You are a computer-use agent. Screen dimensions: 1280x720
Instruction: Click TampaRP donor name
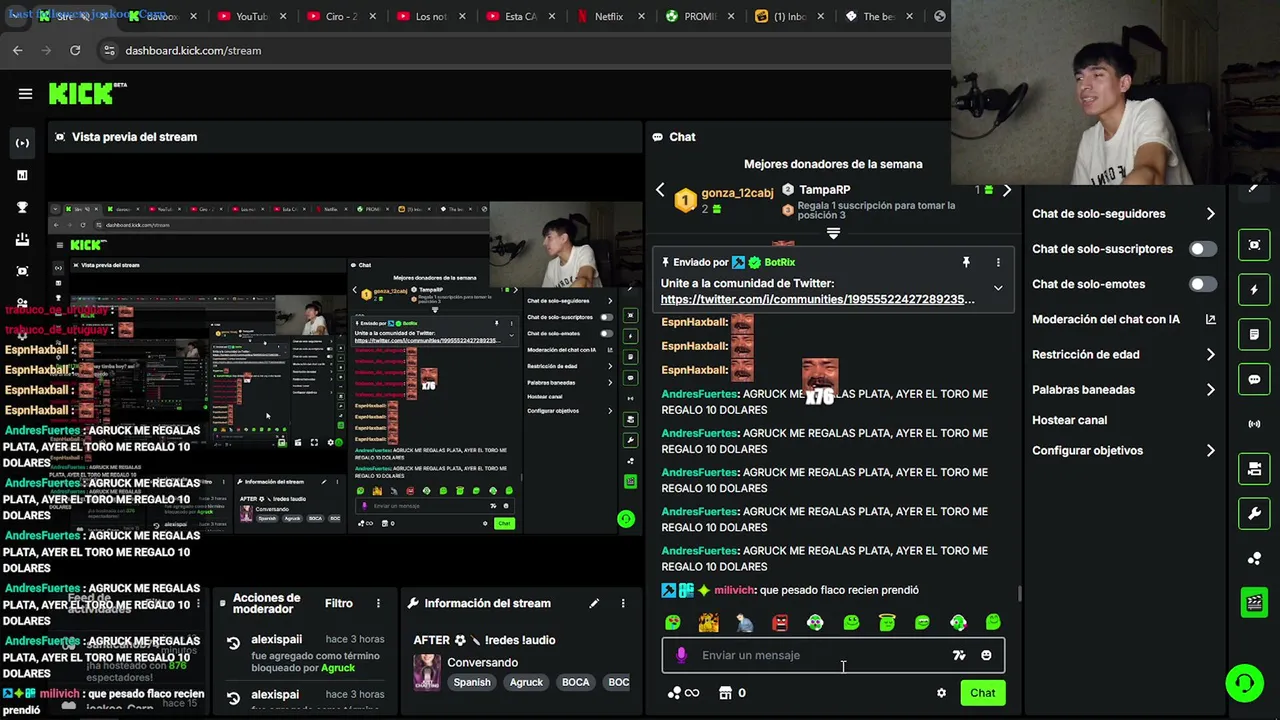tap(824, 189)
